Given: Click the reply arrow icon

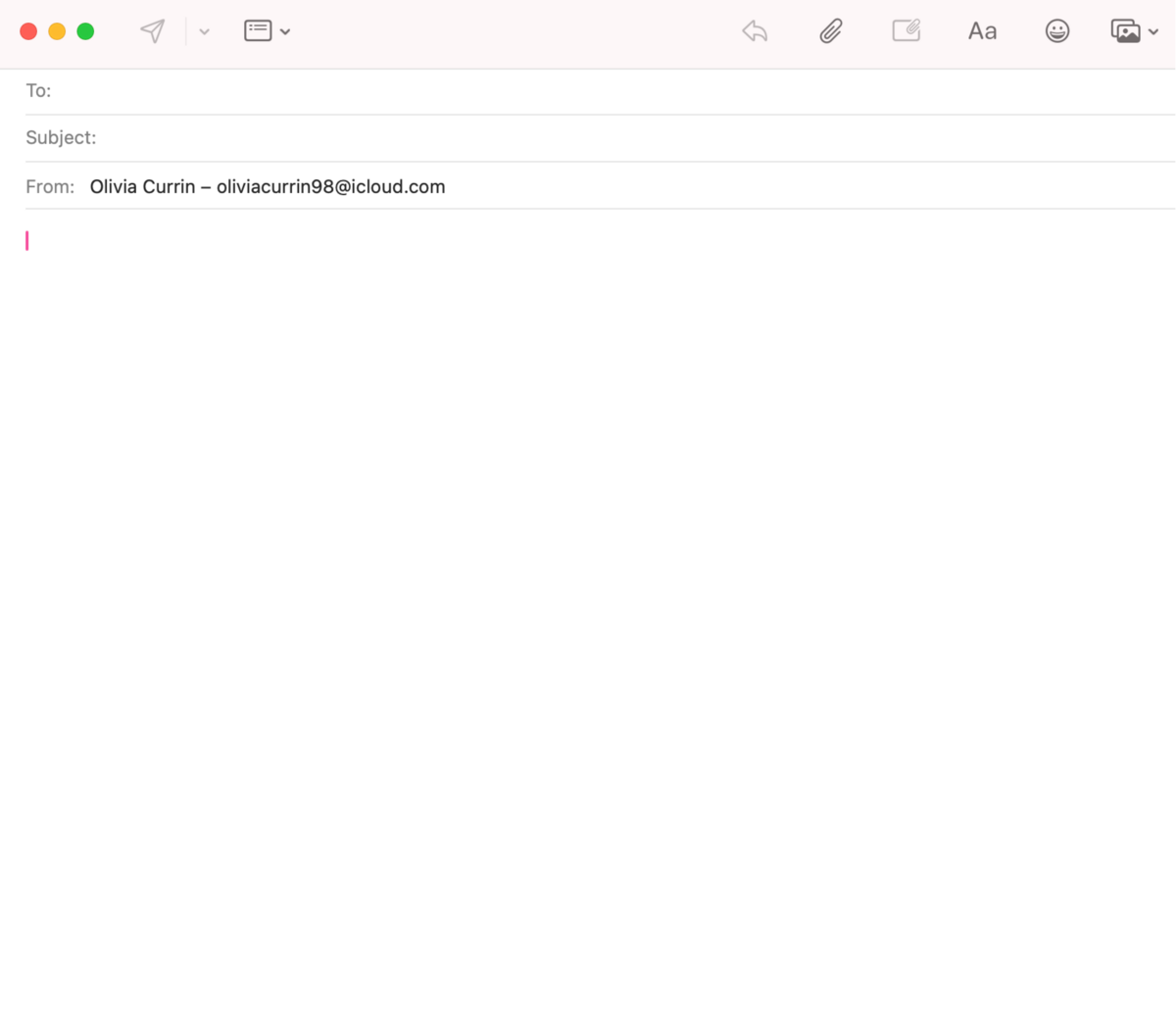Looking at the screenshot, I should [755, 31].
